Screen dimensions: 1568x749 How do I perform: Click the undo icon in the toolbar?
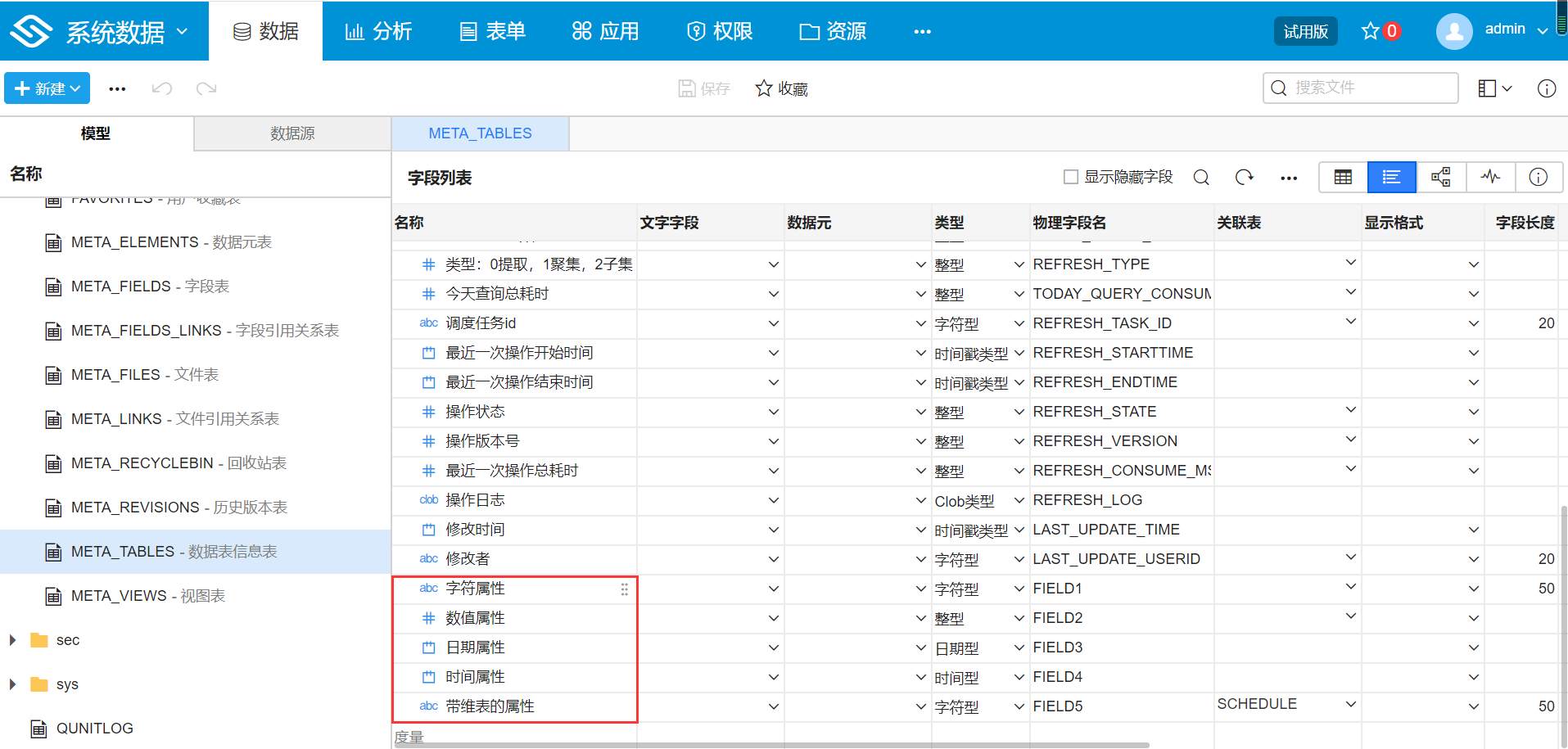point(161,88)
